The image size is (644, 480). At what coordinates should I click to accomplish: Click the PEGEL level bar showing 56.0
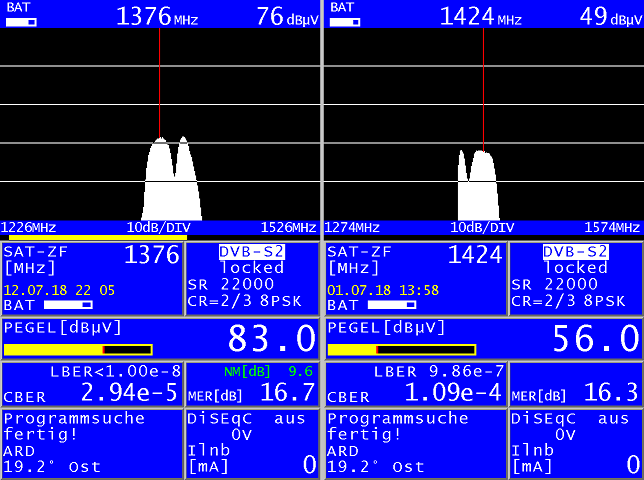(x=401, y=349)
